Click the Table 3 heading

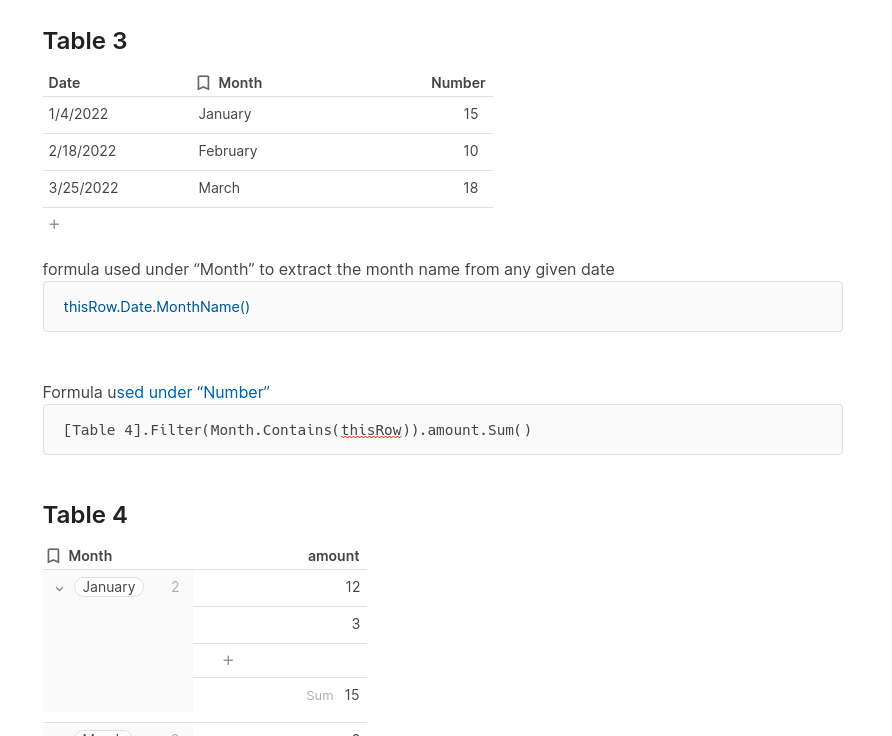pos(85,41)
